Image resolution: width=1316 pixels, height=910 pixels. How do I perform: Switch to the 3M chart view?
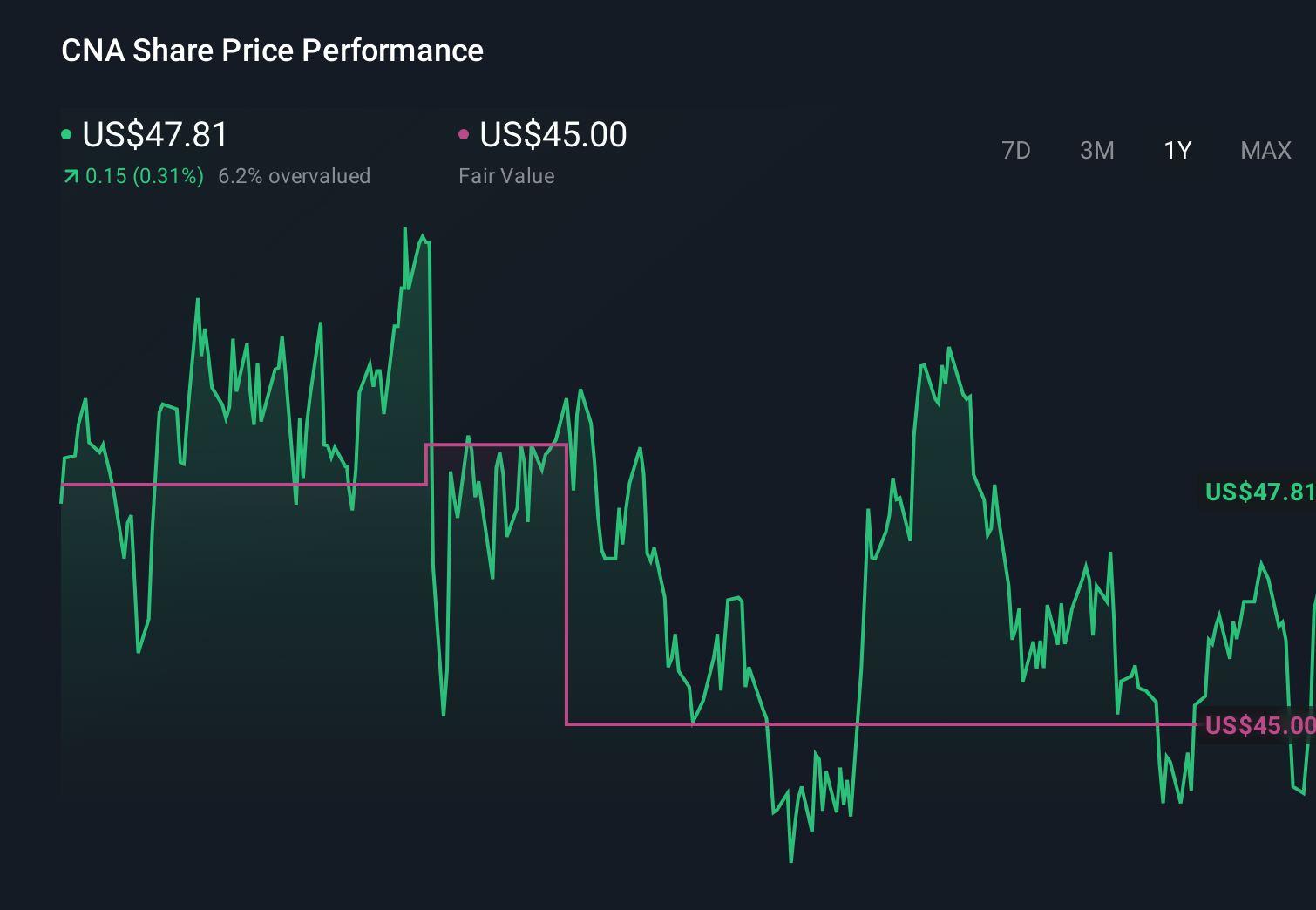[1096, 150]
